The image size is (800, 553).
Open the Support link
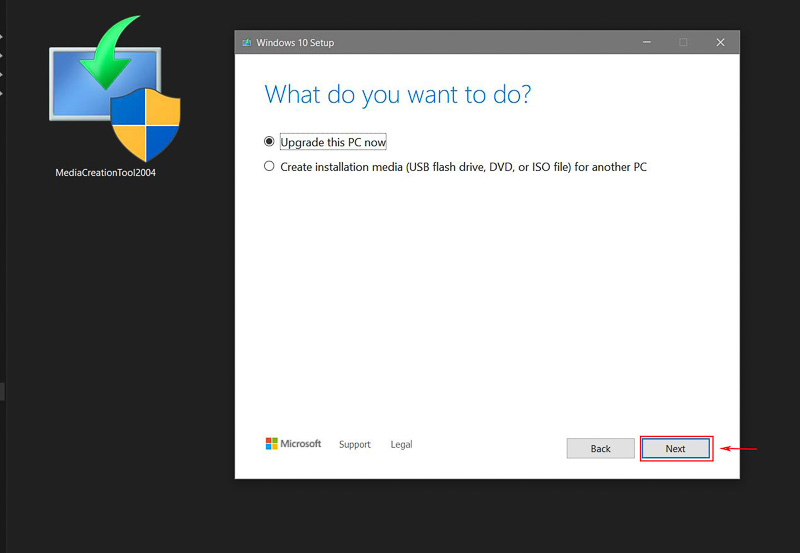pos(354,445)
